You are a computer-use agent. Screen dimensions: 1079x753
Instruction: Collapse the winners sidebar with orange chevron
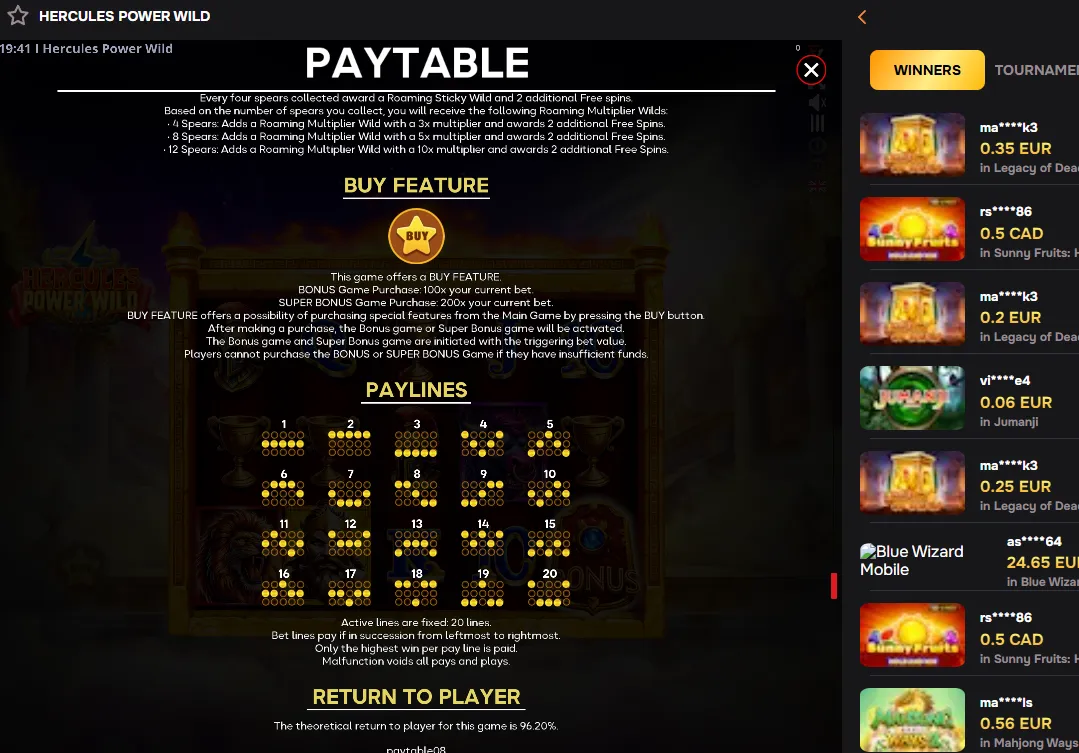(862, 17)
